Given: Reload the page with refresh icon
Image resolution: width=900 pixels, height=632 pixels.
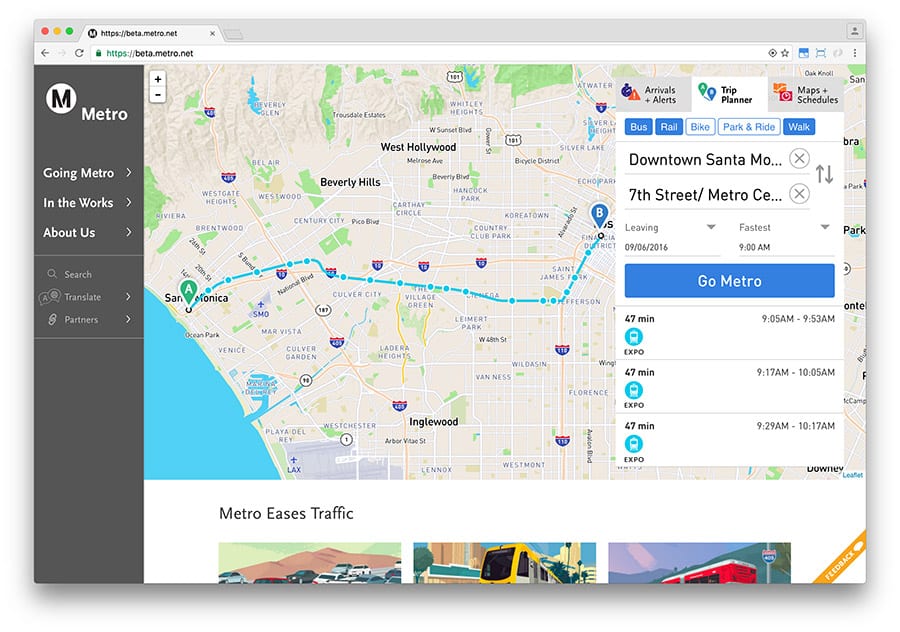Looking at the screenshot, I should point(79,53).
